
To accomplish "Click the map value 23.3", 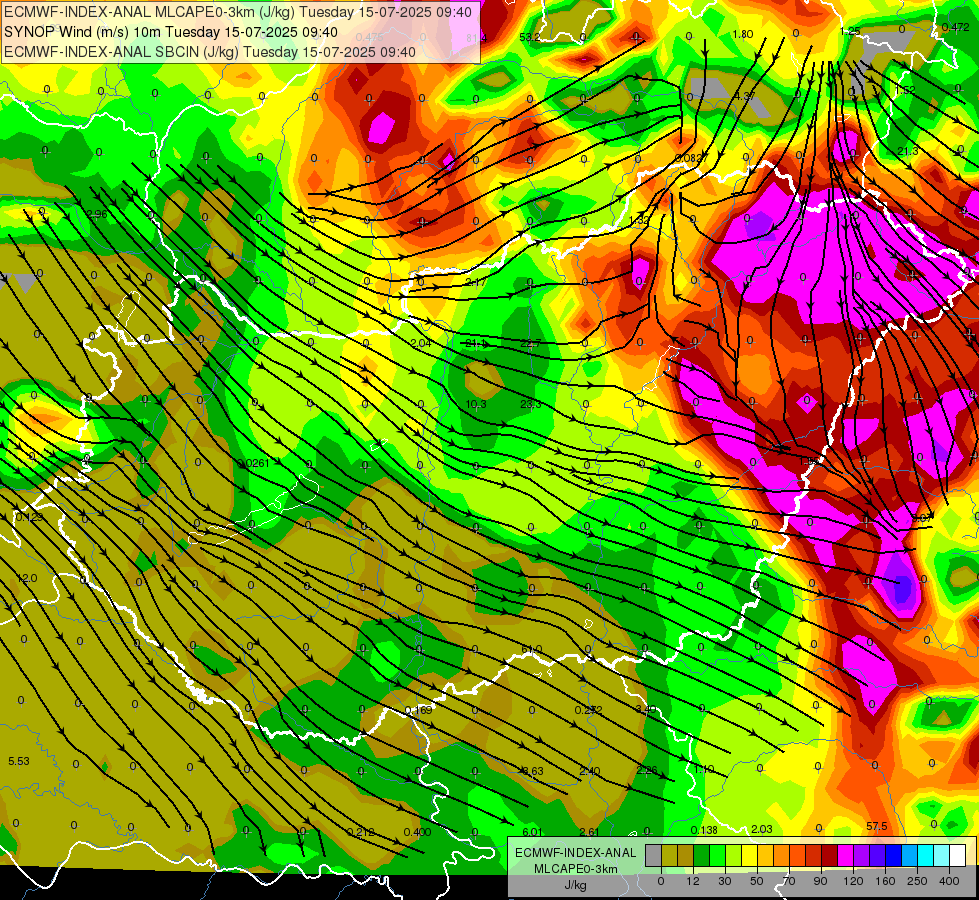I will pos(531,404).
